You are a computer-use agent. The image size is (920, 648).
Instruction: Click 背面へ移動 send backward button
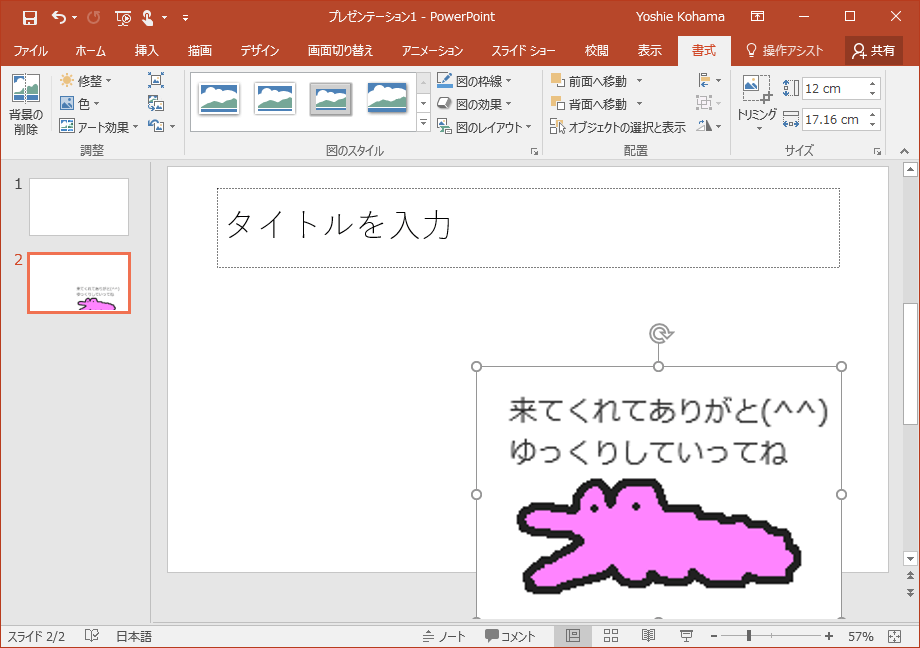[x=588, y=104]
